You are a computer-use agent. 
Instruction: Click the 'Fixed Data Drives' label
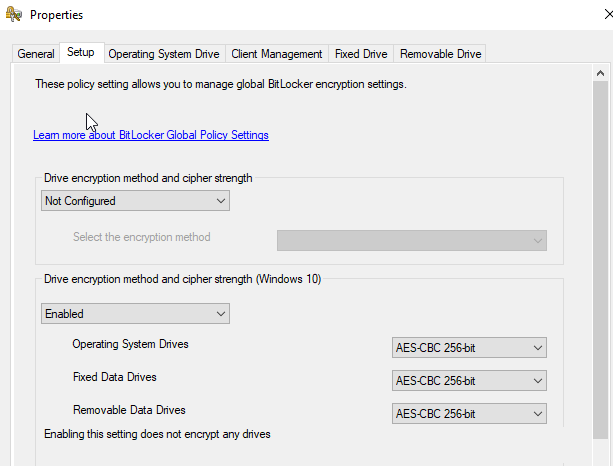[115, 377]
